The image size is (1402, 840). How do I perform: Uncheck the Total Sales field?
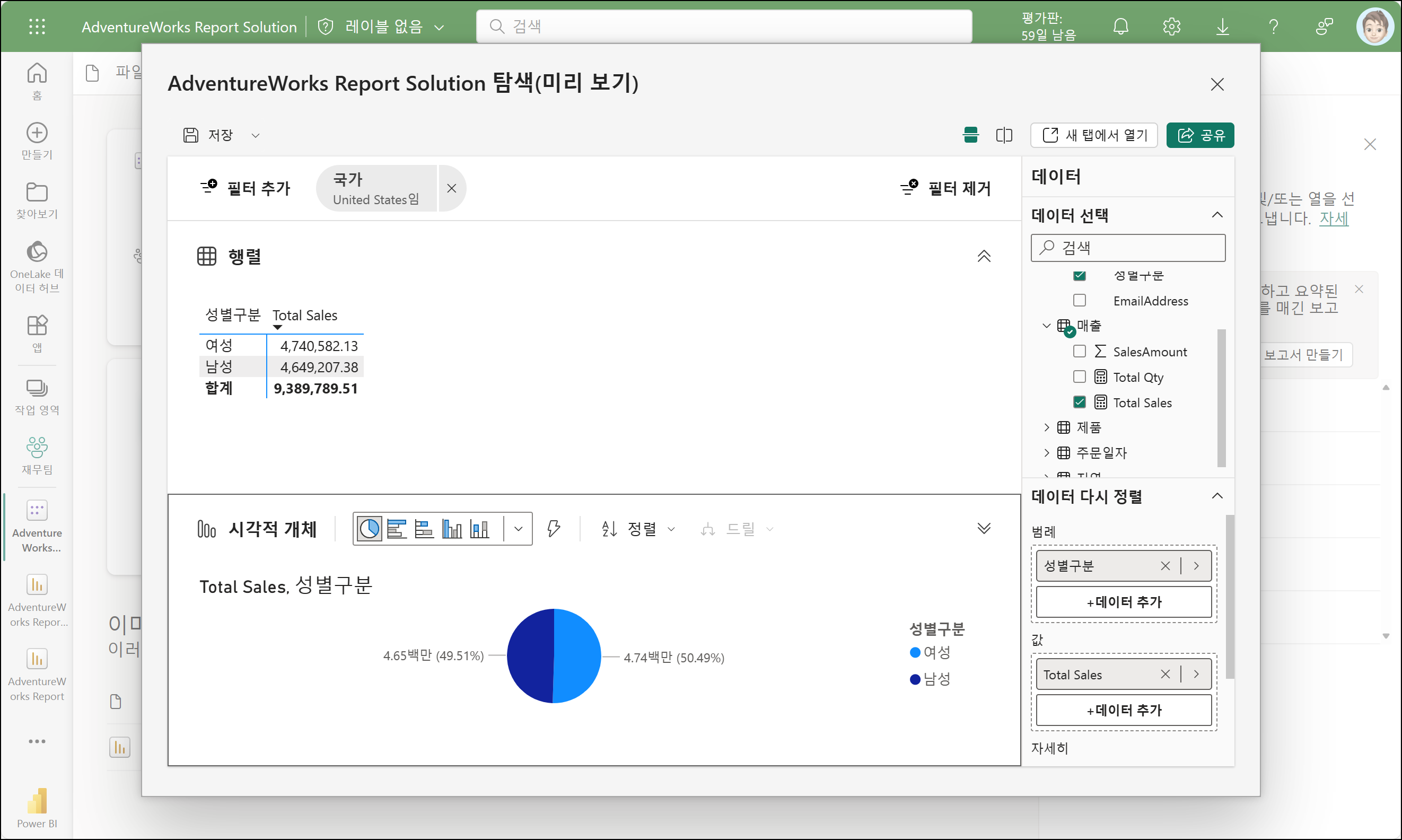1080,402
